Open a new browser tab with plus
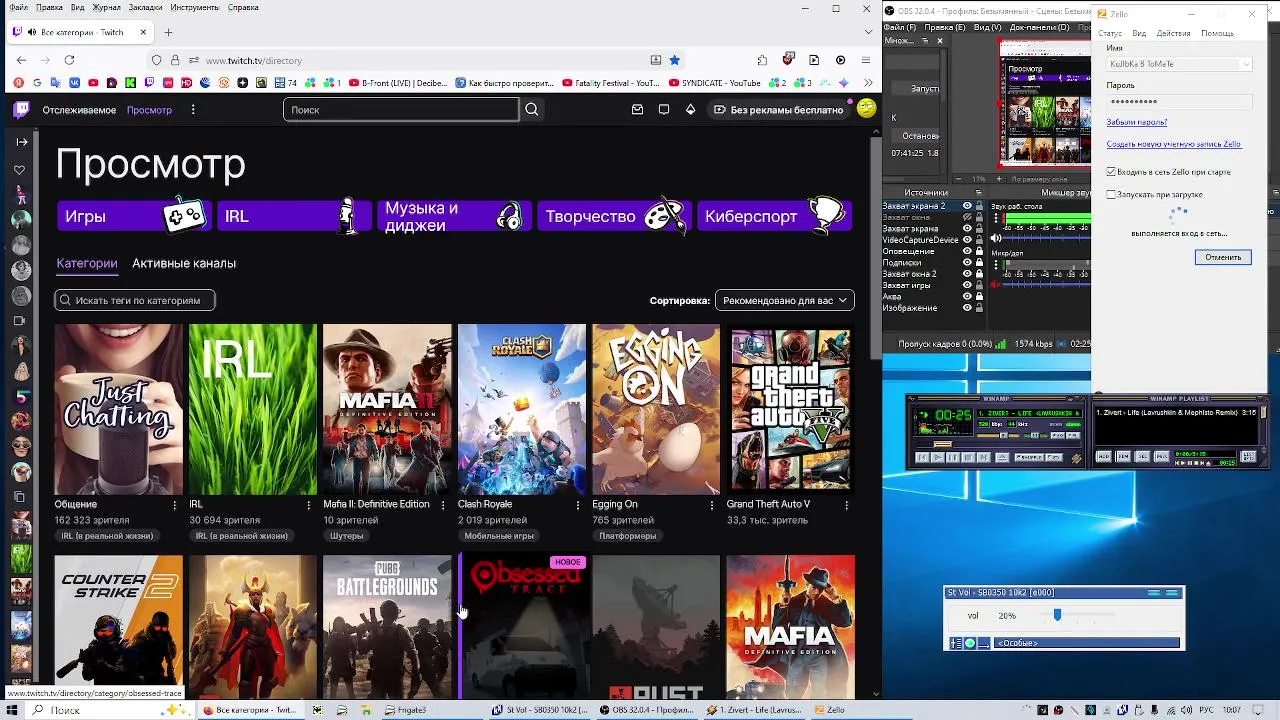Image resolution: width=1280 pixels, height=720 pixels. click(x=168, y=32)
